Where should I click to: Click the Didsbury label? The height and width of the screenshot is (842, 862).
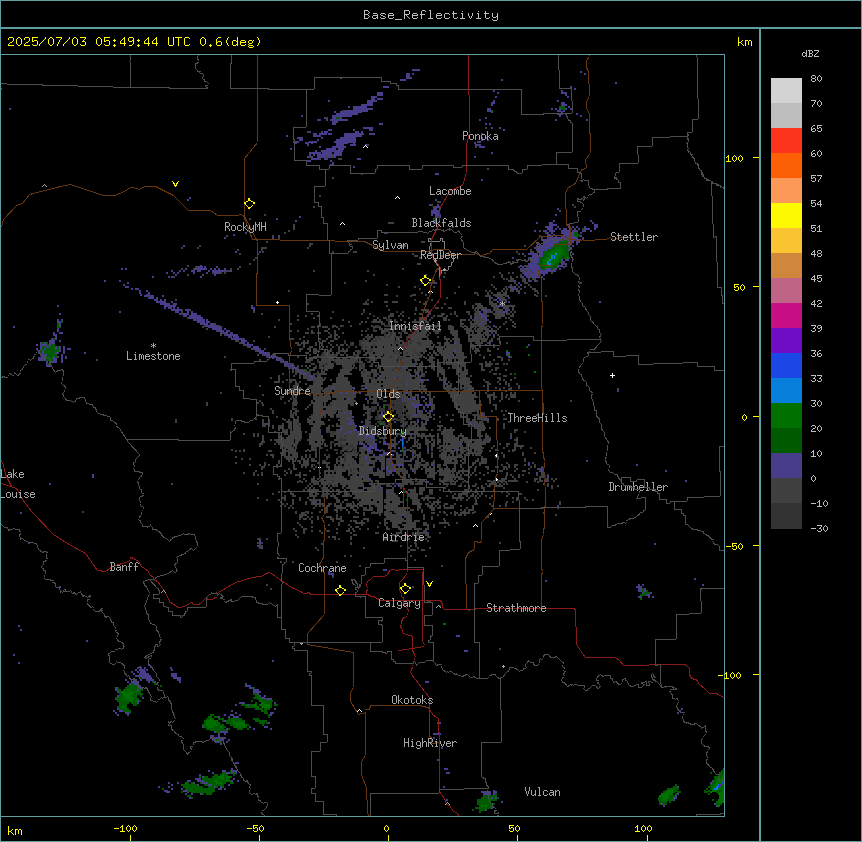click(x=383, y=431)
